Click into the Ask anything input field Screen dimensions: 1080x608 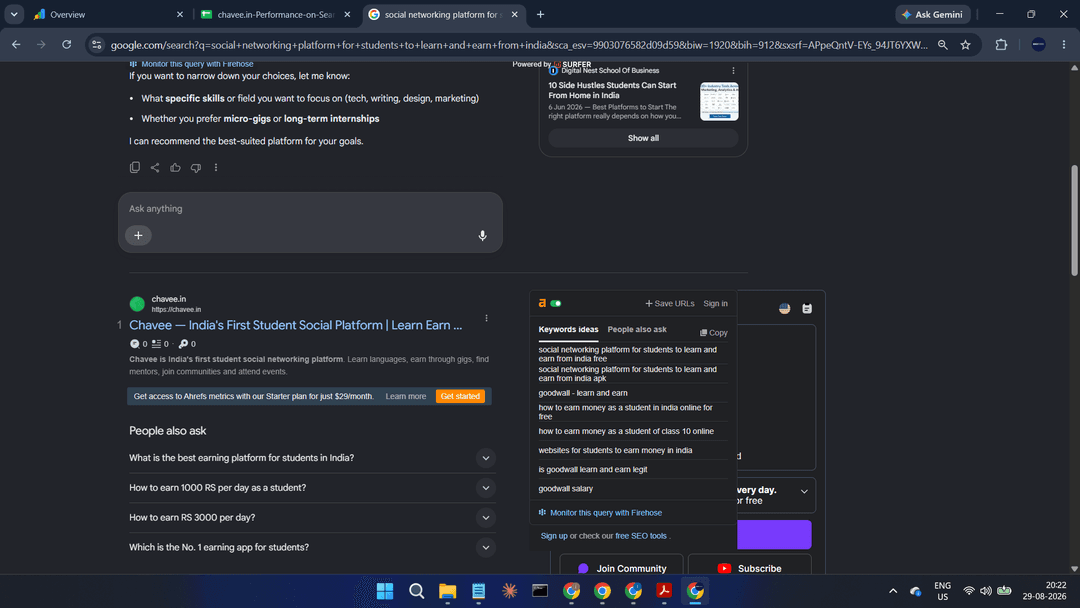(310, 209)
